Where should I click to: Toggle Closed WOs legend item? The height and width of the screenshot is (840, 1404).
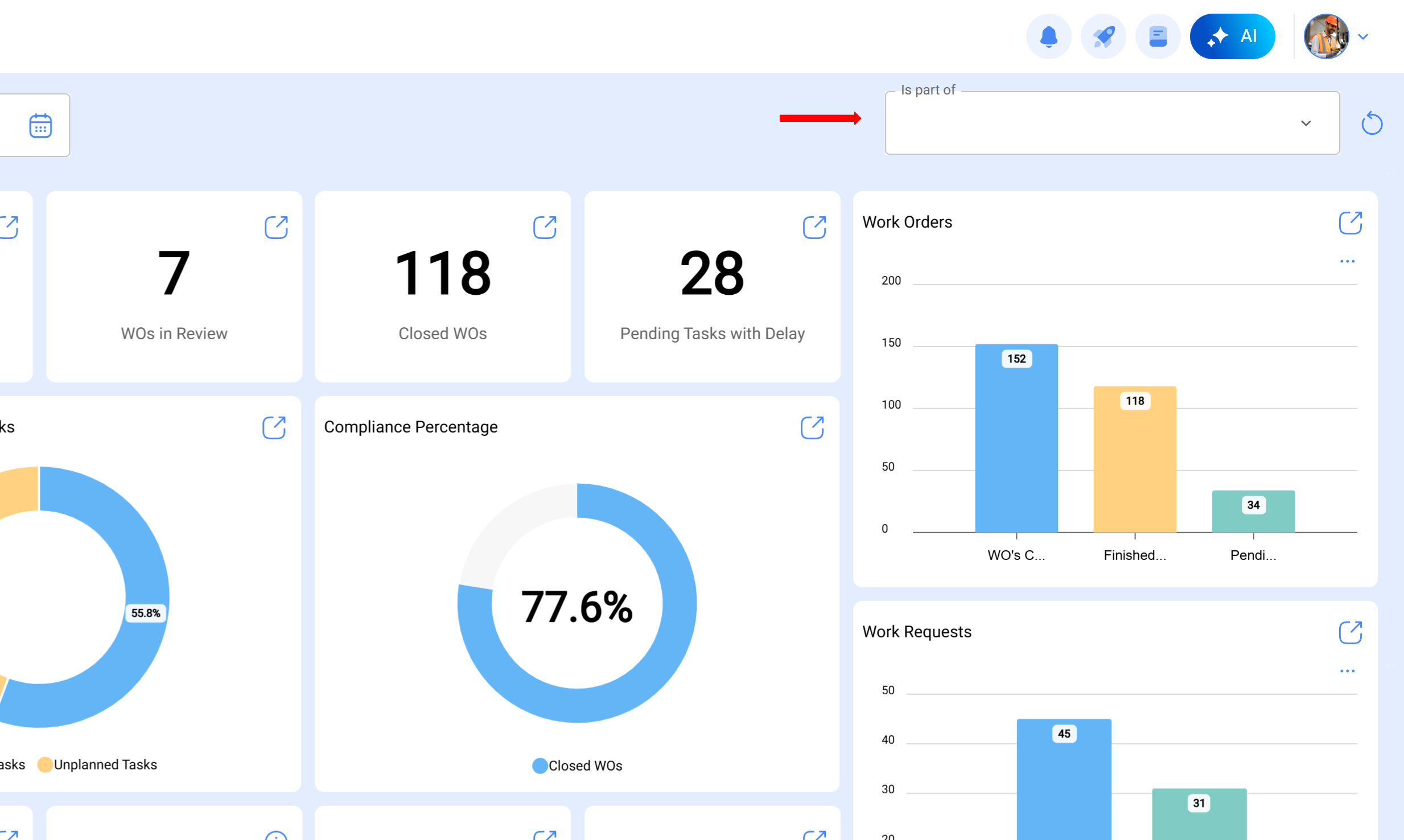tap(577, 765)
